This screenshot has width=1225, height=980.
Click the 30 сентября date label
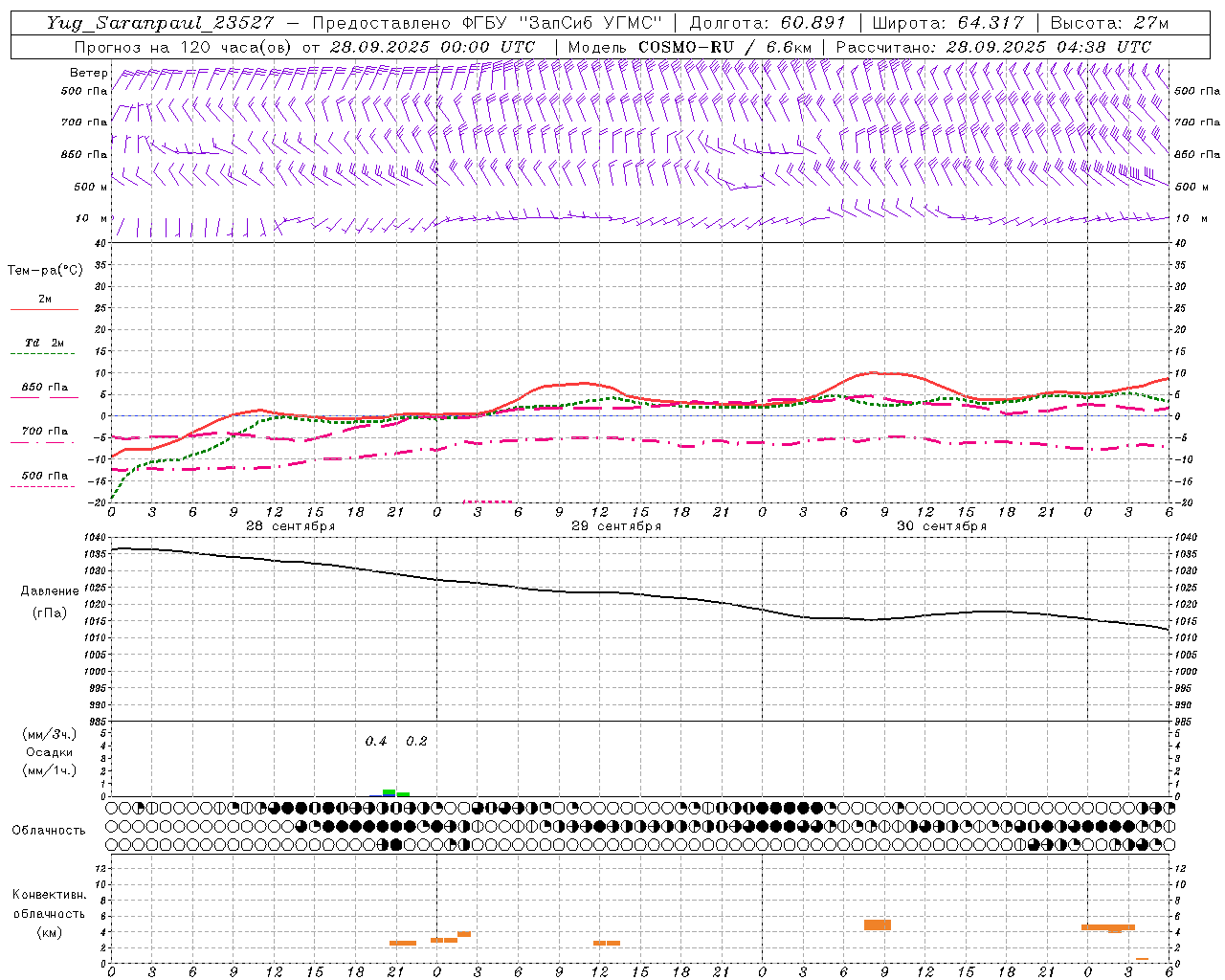click(x=942, y=526)
